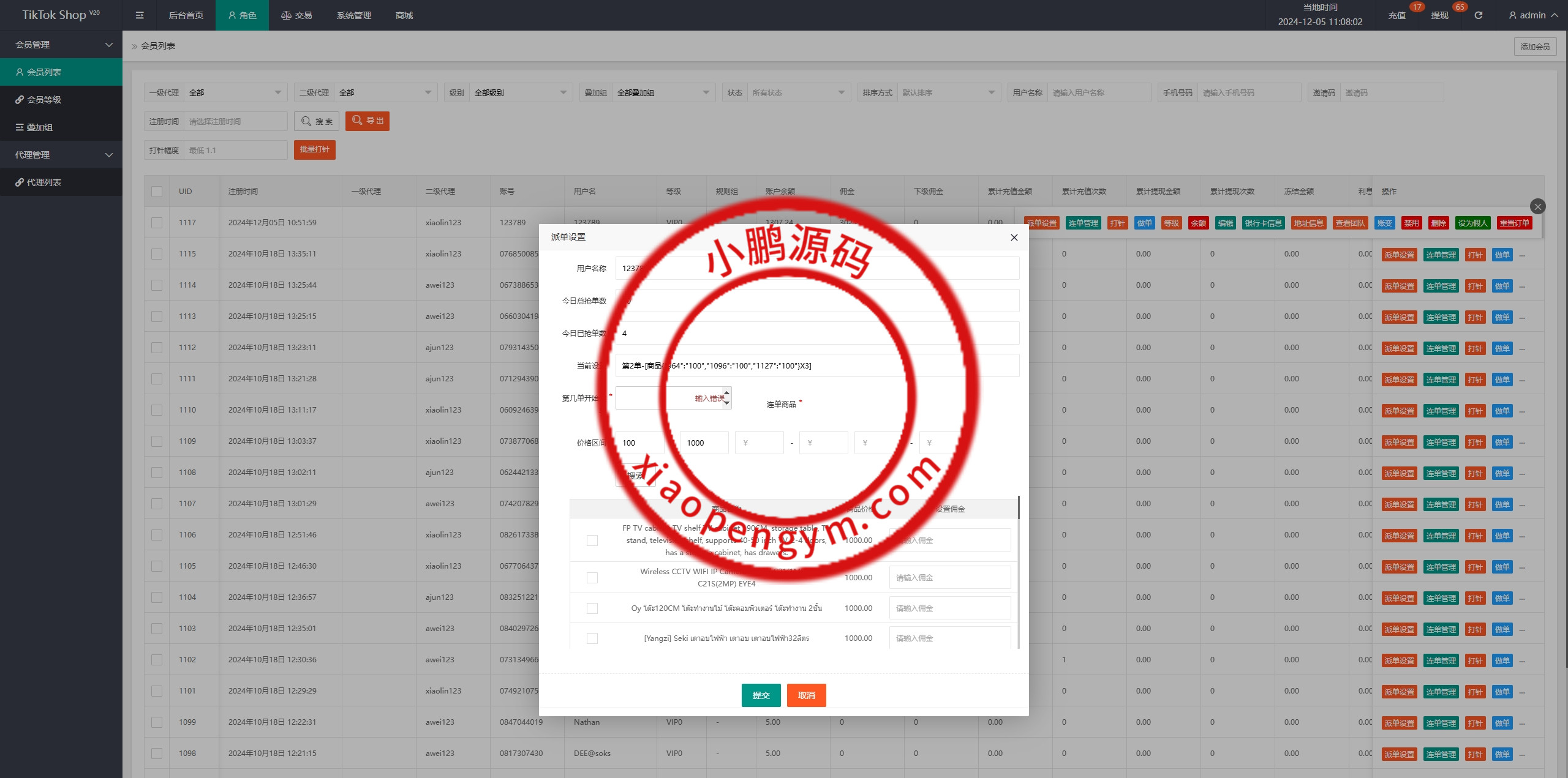
Task: Open 会员等级 in the sidebar
Action: (43, 100)
